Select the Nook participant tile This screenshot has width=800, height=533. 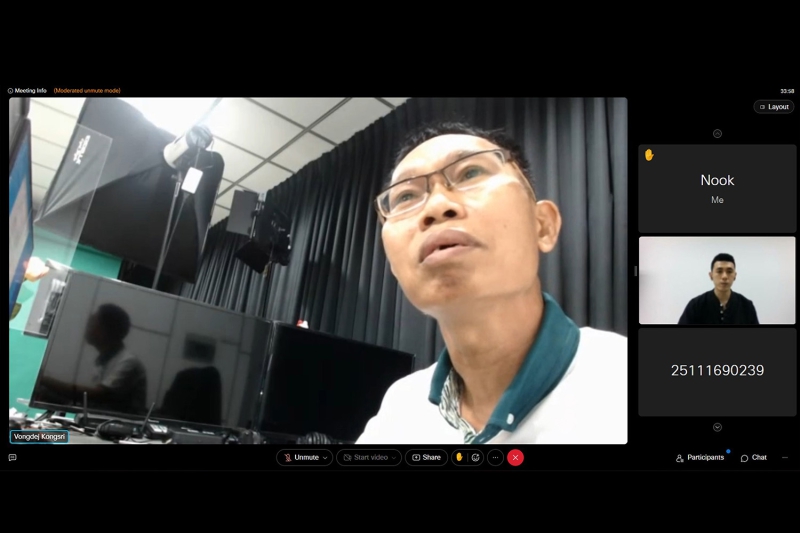717,188
